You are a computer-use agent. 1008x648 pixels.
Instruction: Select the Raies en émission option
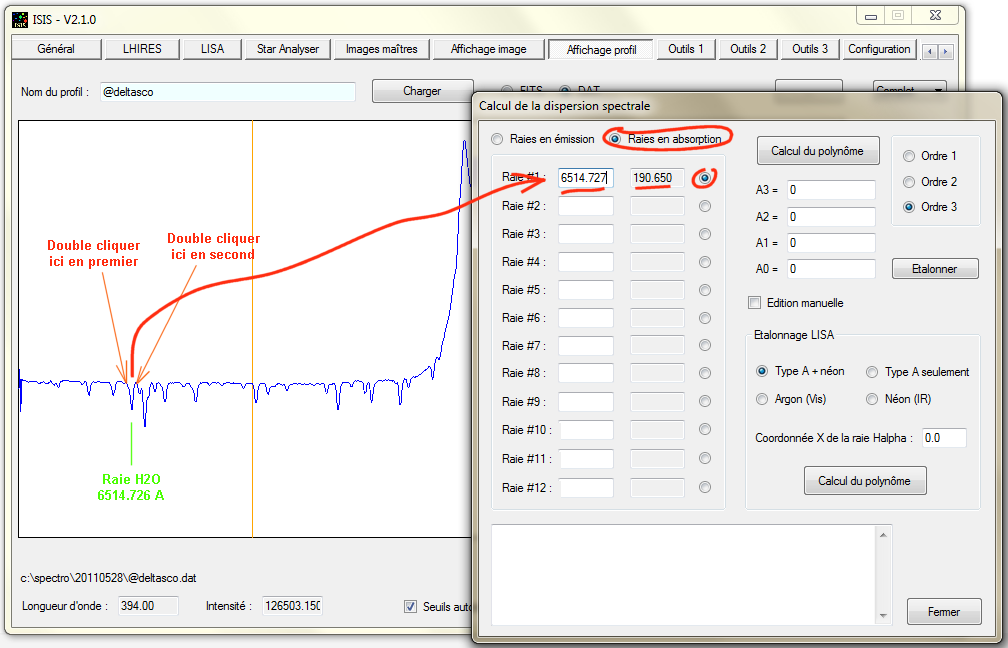click(x=497, y=139)
